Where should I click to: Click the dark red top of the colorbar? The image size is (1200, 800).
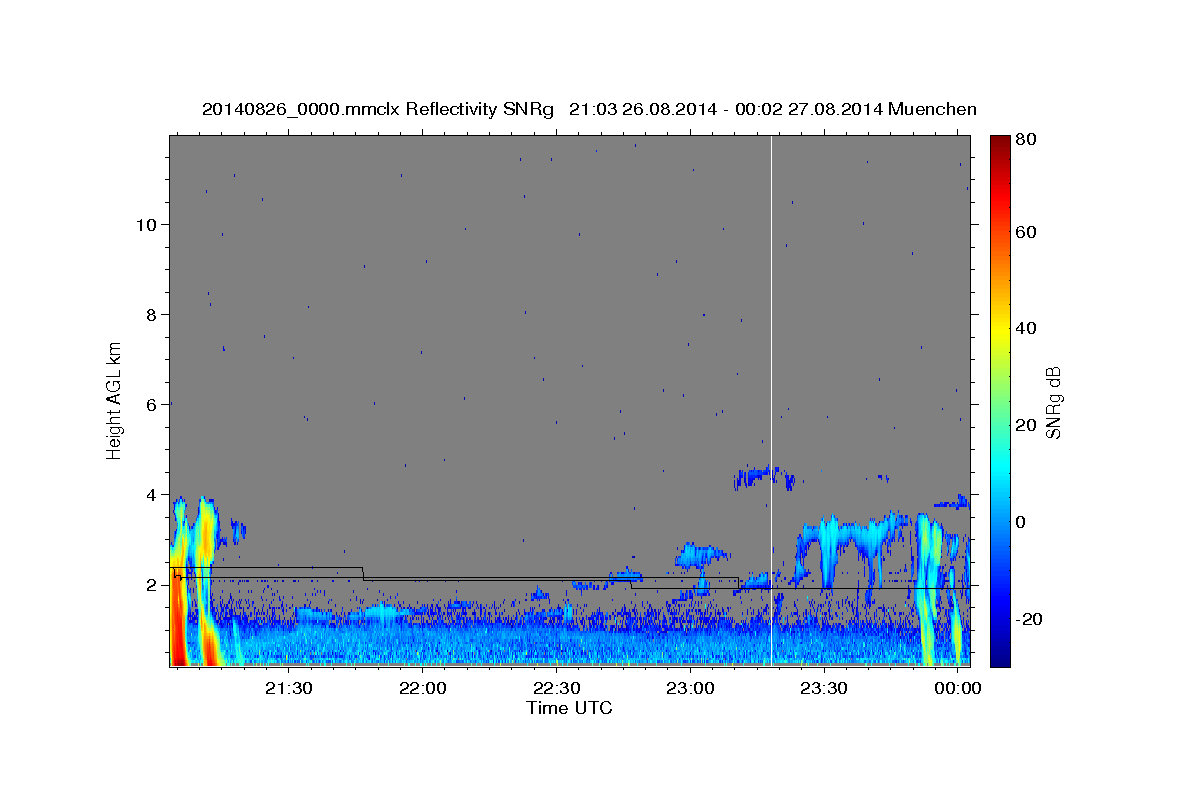pos(1000,145)
